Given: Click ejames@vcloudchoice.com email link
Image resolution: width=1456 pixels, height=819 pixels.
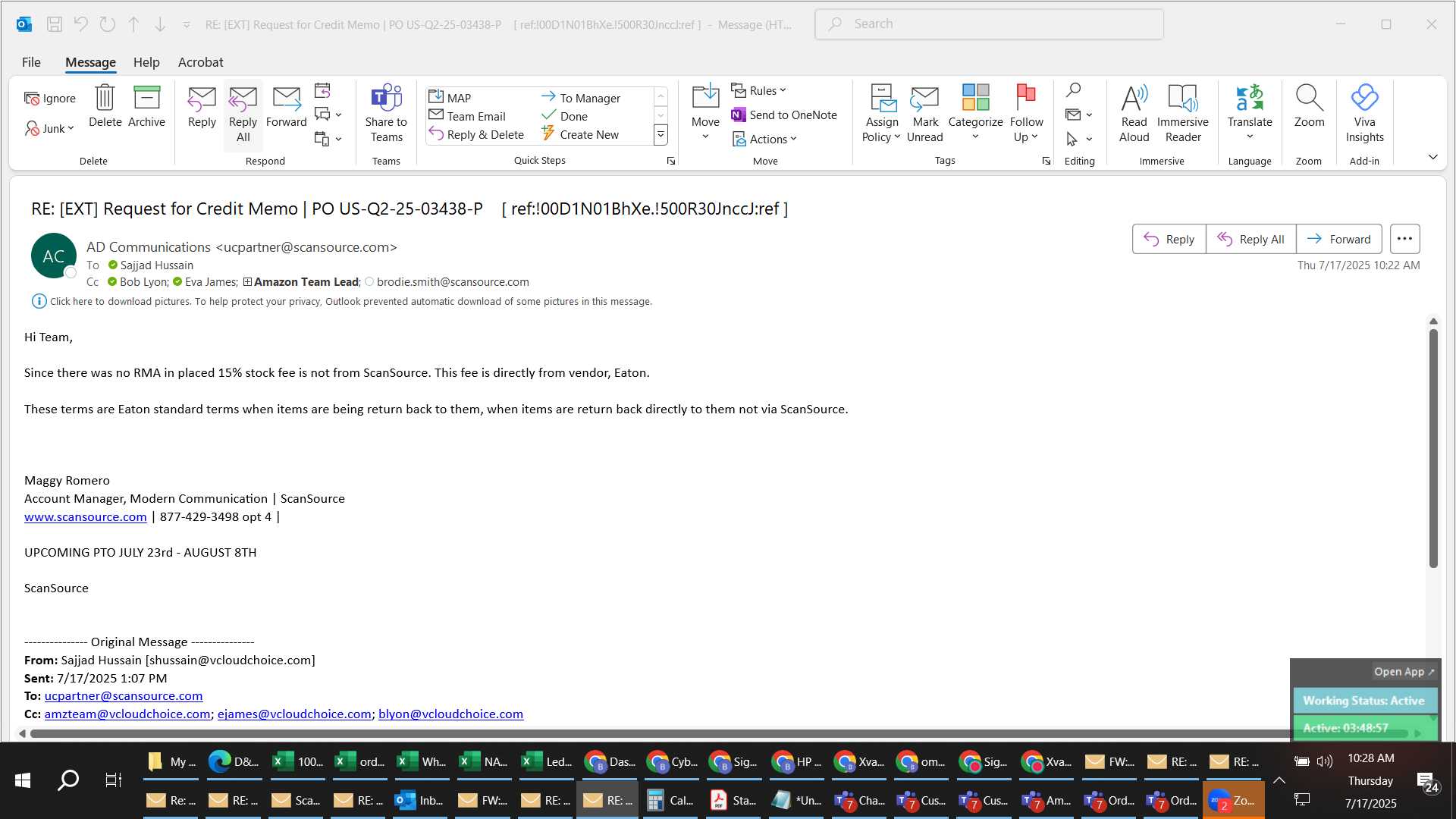Looking at the screenshot, I should [x=294, y=714].
